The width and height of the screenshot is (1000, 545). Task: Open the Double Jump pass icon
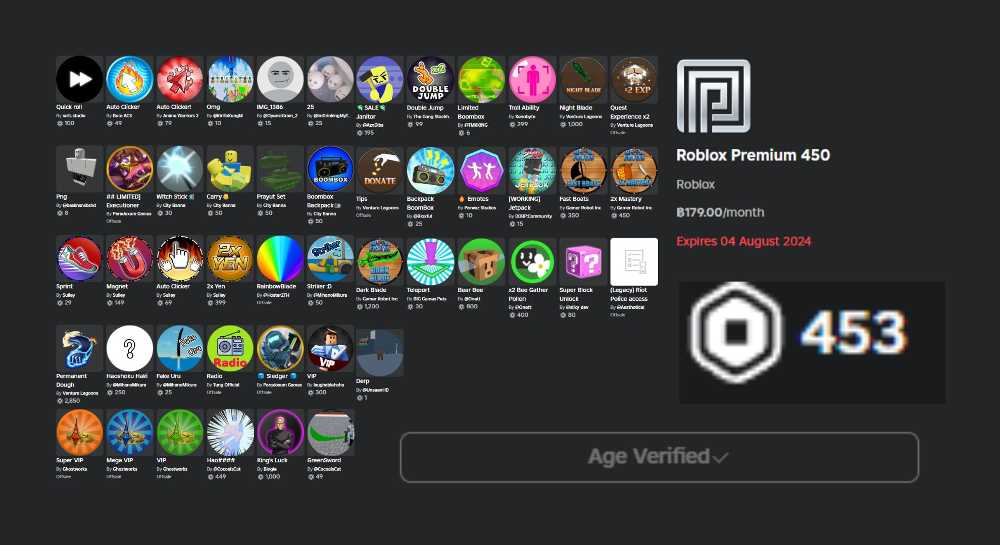tap(430, 80)
